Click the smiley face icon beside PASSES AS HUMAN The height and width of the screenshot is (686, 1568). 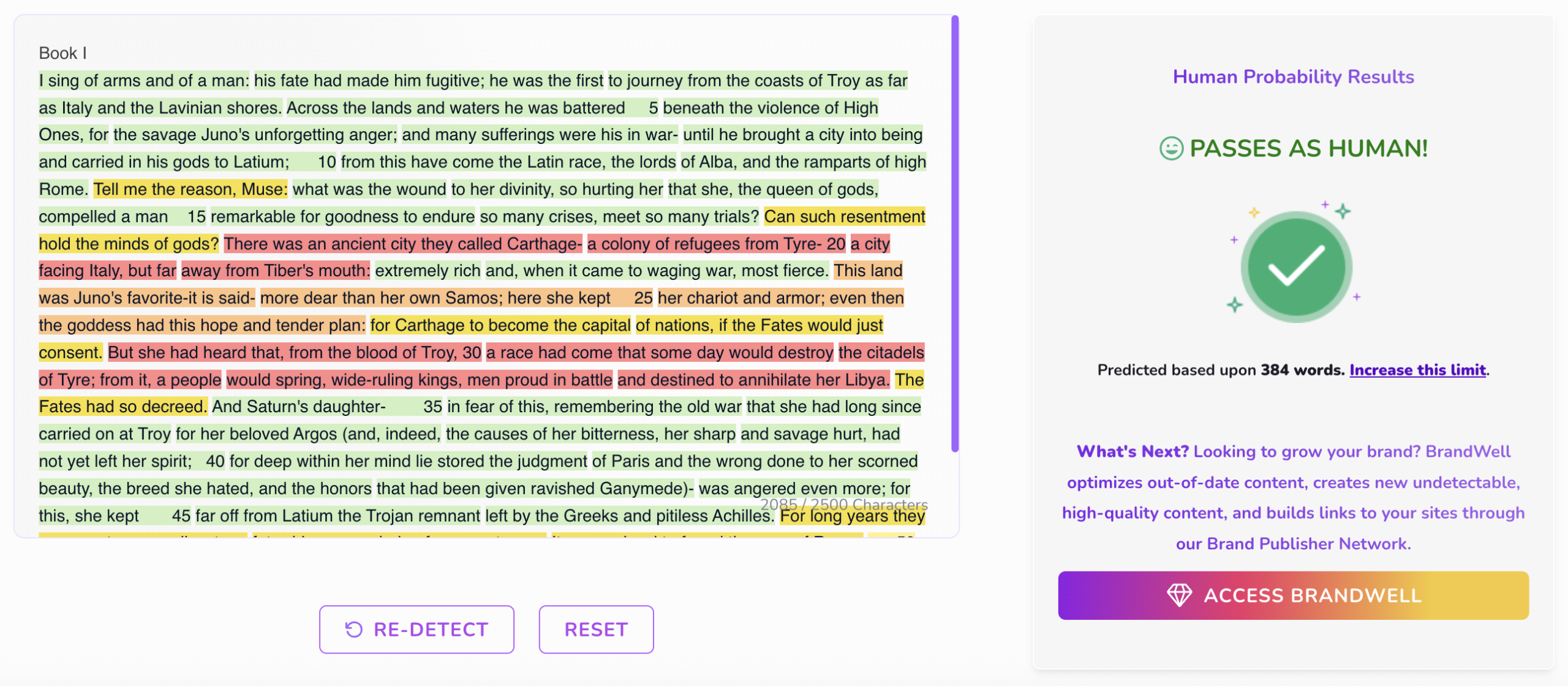click(x=1171, y=148)
